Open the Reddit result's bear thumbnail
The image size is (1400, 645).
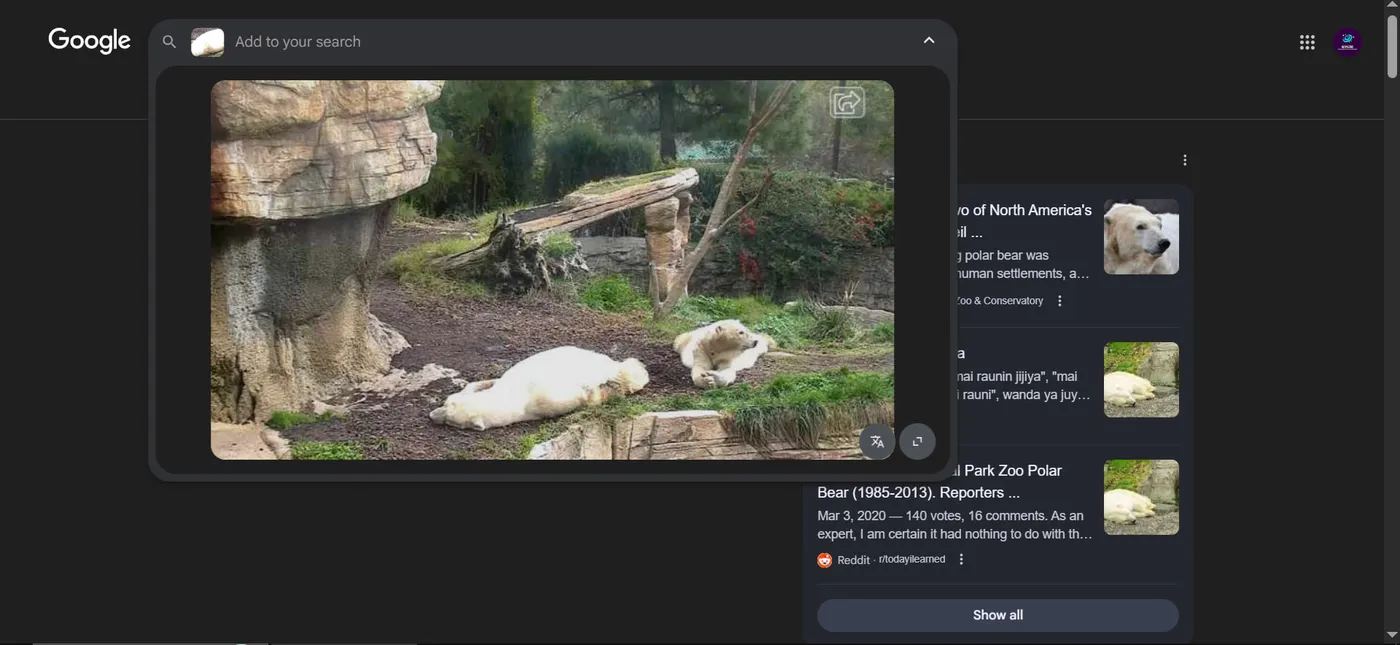click(1141, 497)
